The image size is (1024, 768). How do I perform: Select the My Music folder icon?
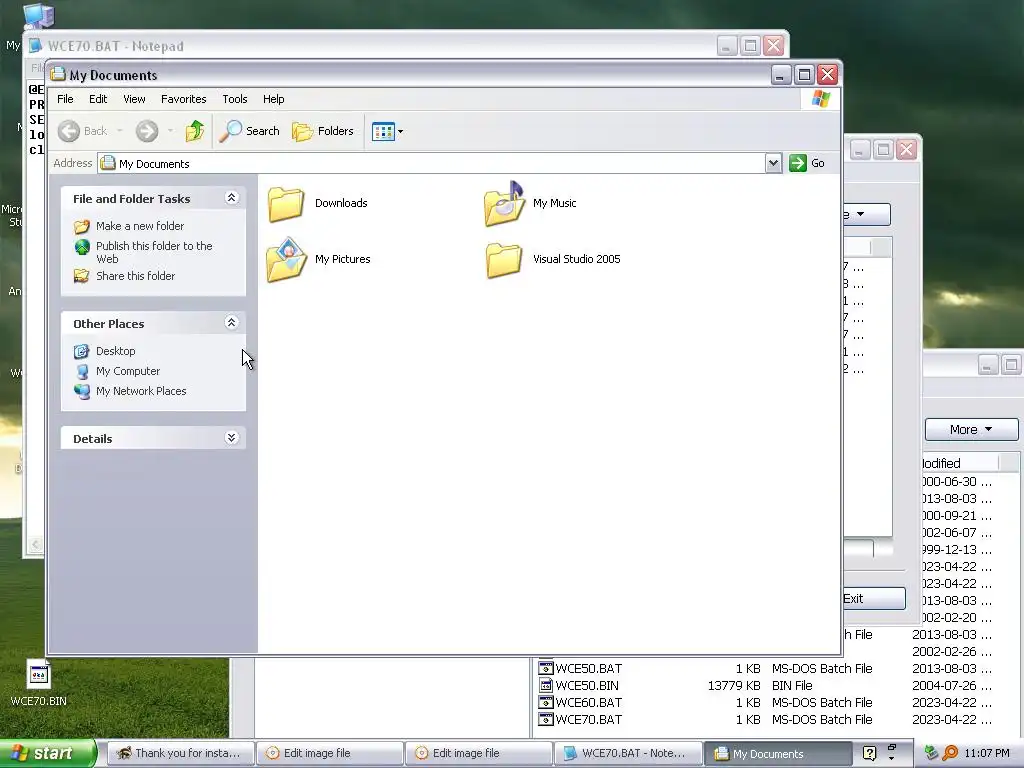[504, 204]
